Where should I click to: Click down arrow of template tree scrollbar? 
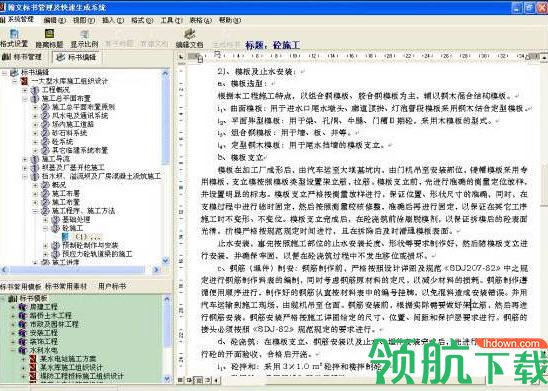click(x=166, y=379)
